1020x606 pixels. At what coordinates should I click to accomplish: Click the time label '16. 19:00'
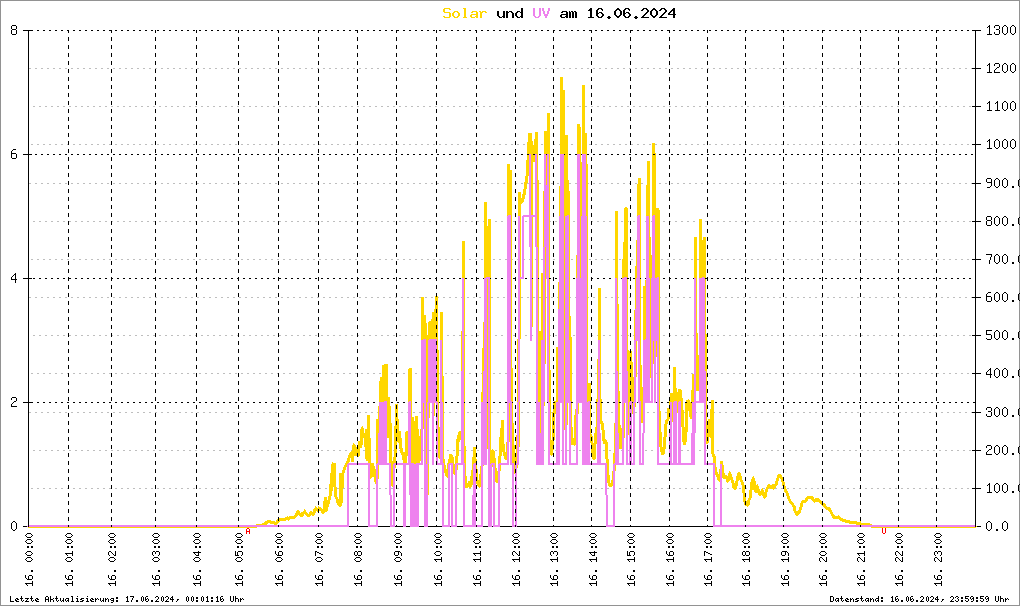pyautogui.click(x=785, y=559)
